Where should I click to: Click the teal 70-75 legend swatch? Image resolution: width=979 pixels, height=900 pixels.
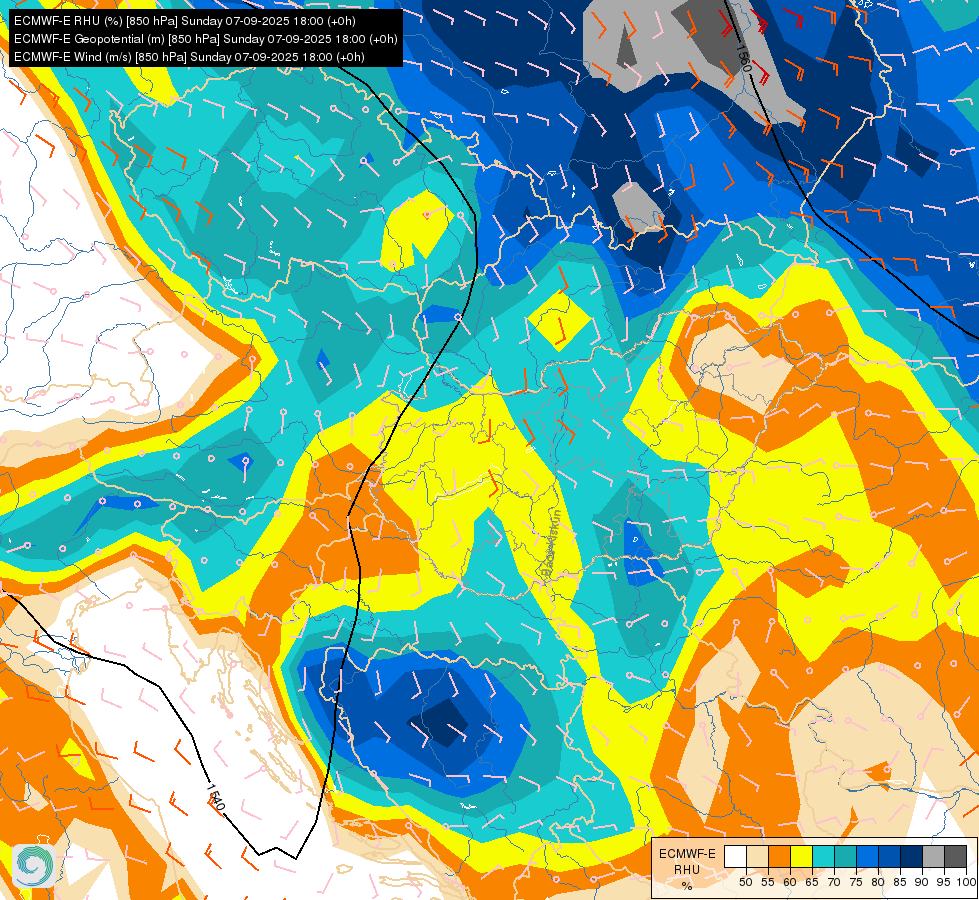point(845,857)
